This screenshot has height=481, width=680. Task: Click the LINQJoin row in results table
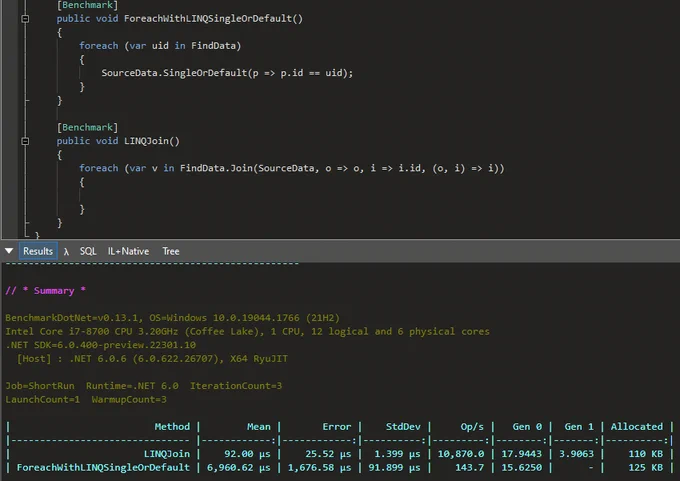coord(340,454)
